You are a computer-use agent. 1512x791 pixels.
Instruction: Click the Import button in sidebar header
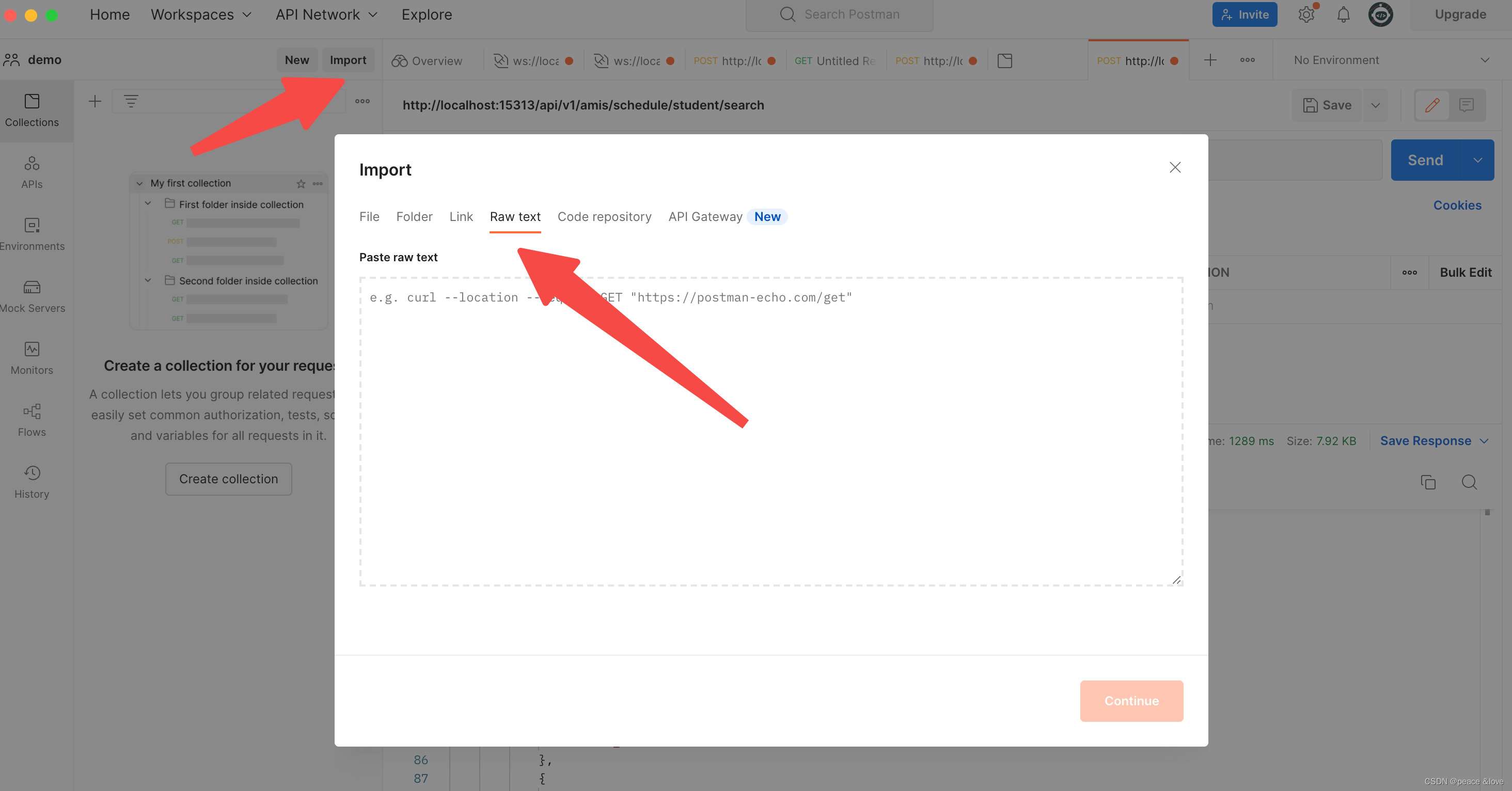pos(348,60)
